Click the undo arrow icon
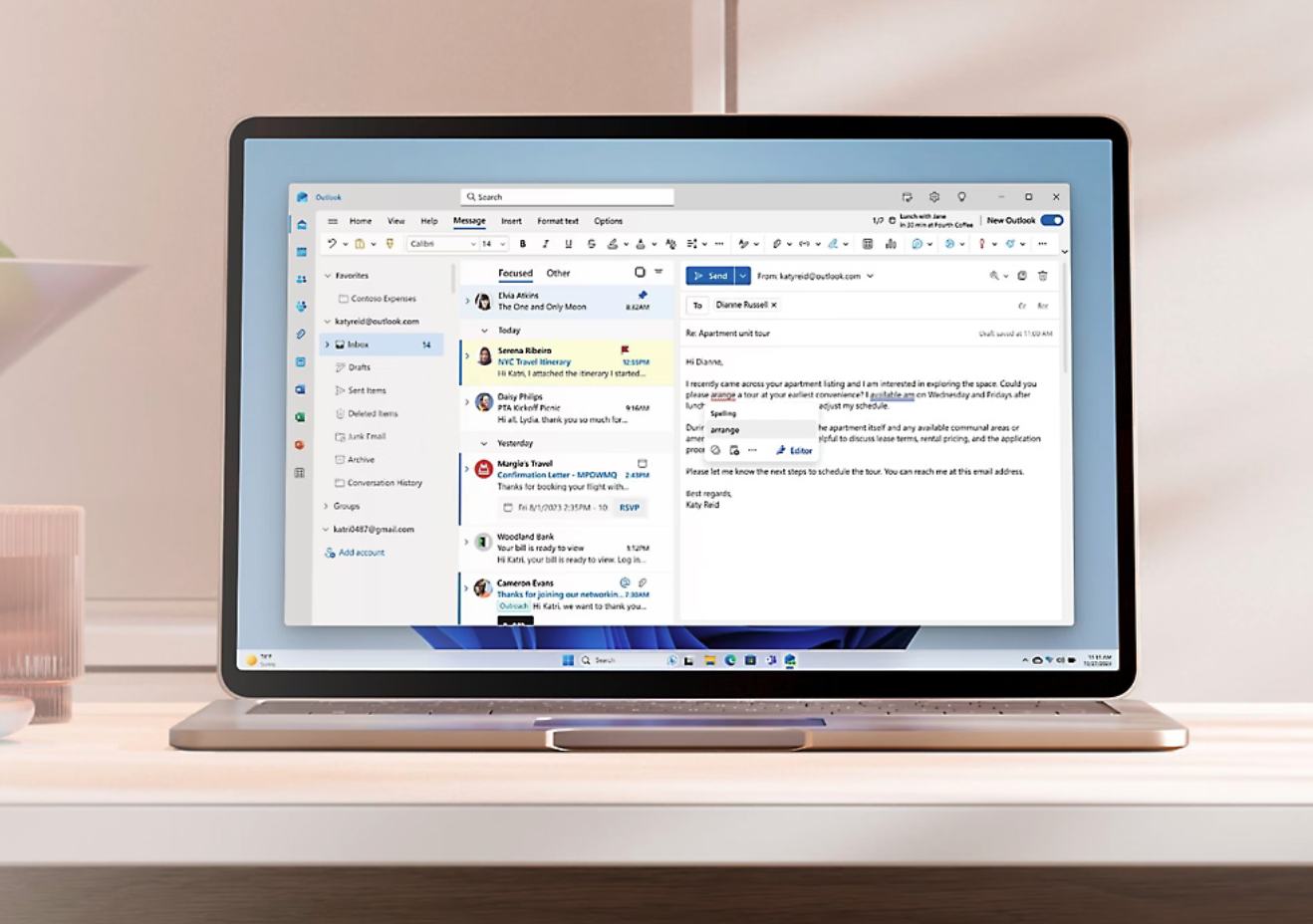 332,244
